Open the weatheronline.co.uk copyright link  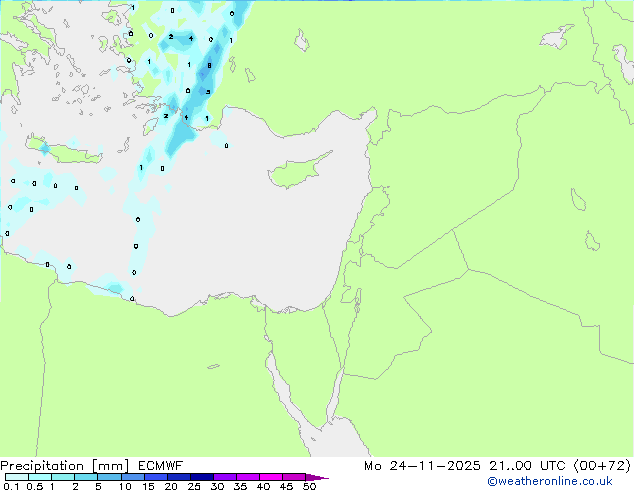[550, 481]
